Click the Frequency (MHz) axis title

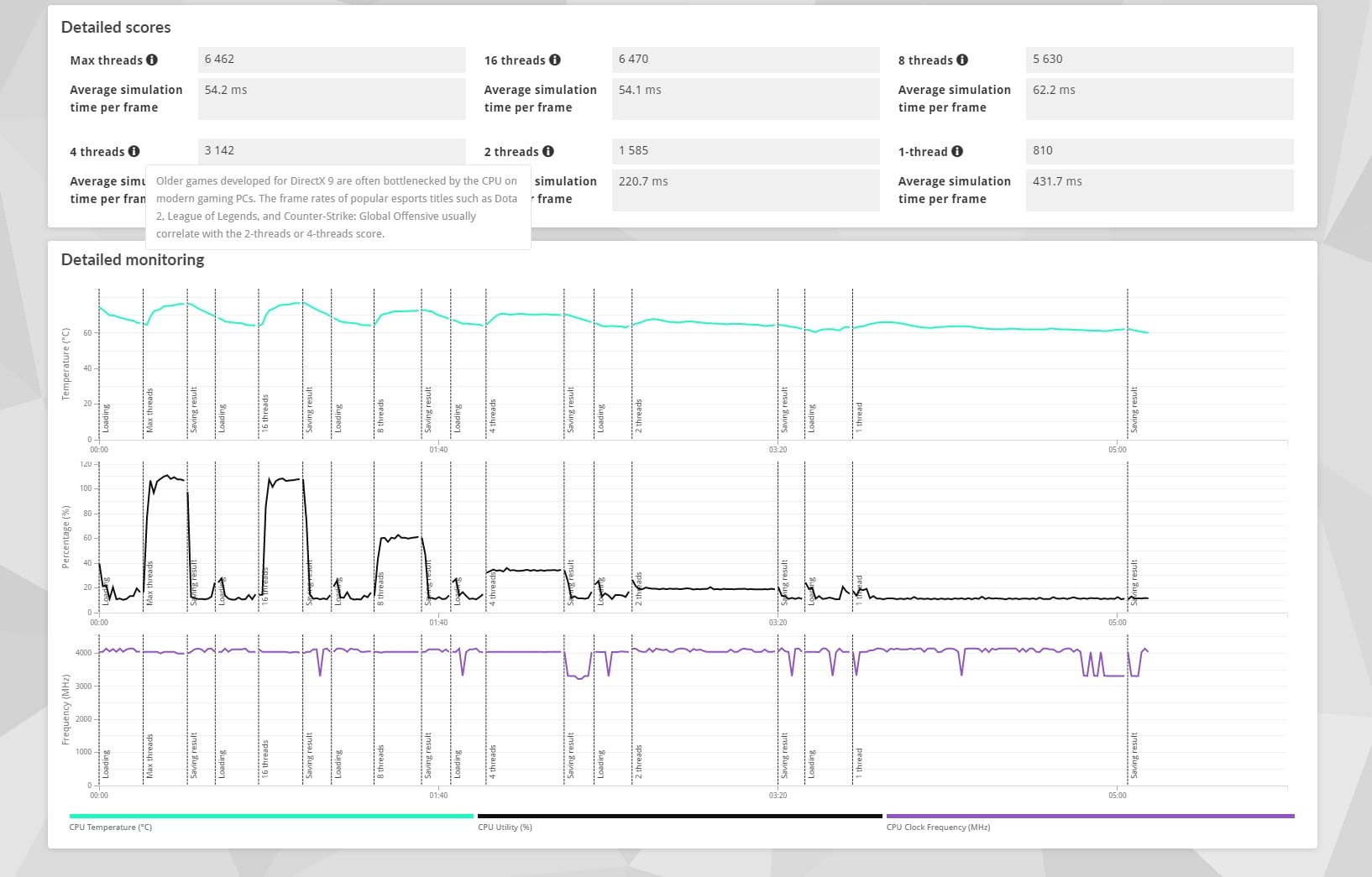point(65,710)
